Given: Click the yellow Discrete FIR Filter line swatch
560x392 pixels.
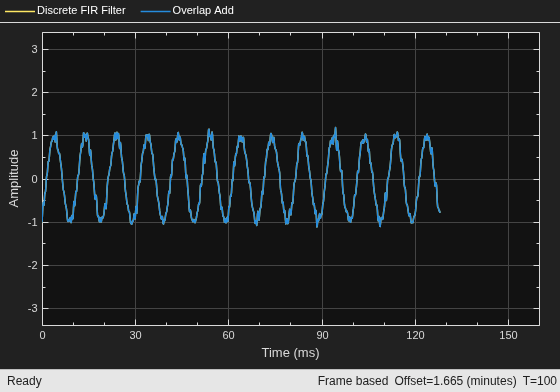Looking at the screenshot, I should pyautogui.click(x=20, y=11).
